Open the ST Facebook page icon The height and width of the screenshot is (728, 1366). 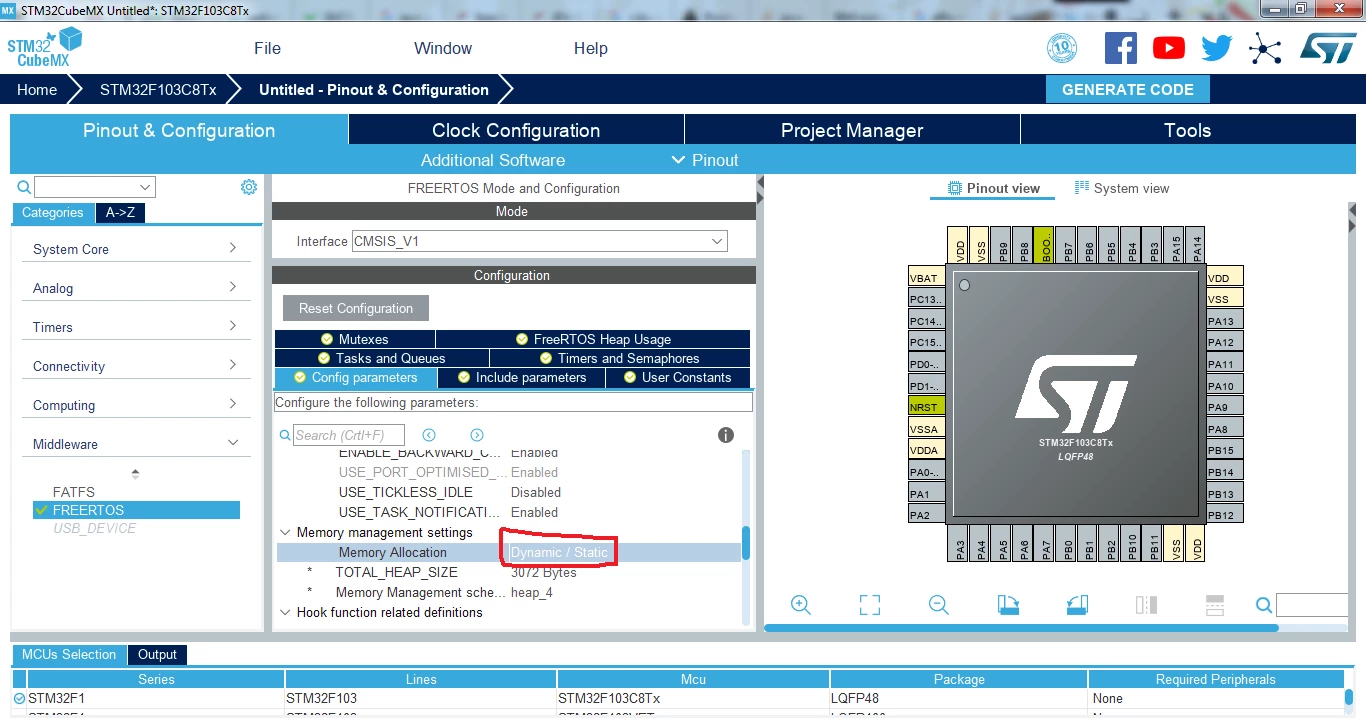point(1120,48)
